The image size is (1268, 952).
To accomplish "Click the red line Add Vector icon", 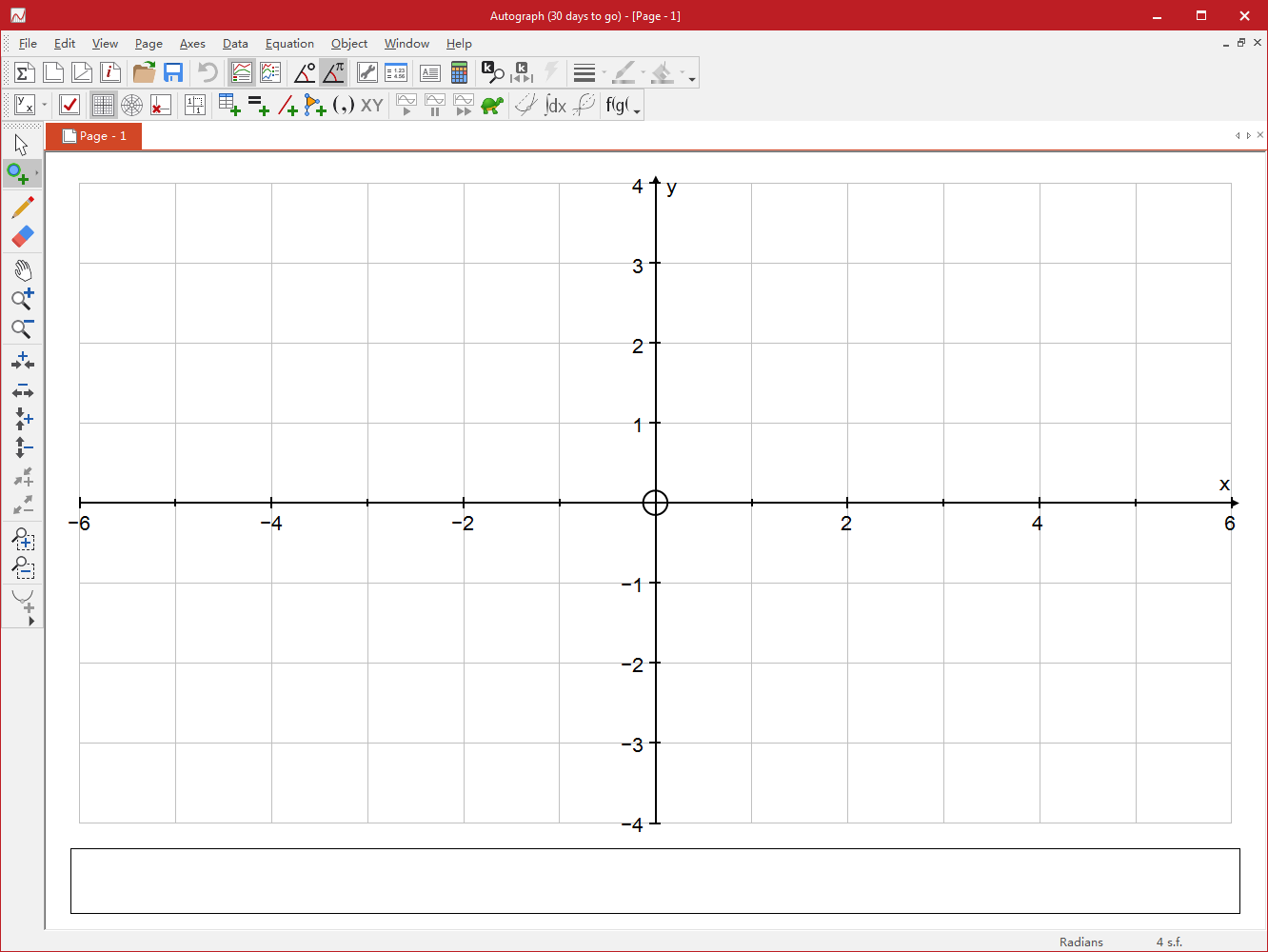I will 287,105.
